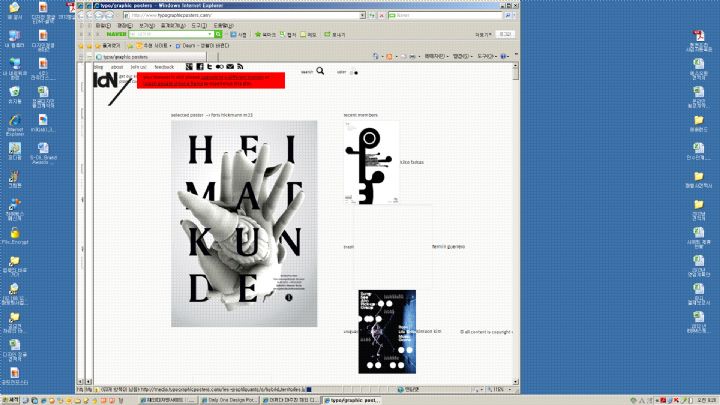Open the Favorites menu in Internet Explorer
Viewport: 720px width, 405px height.
pos(173,26)
